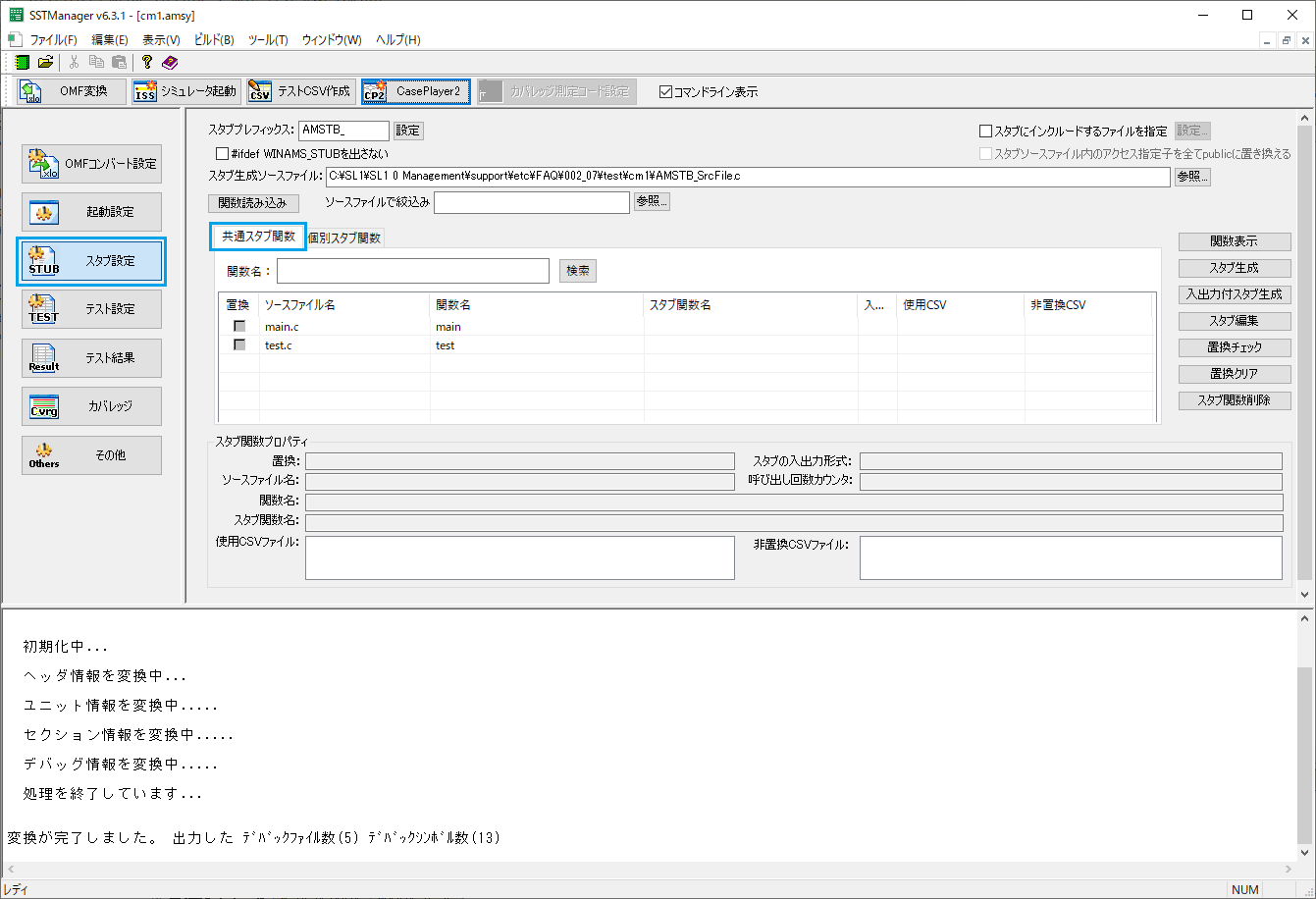The image size is (1316, 899).
Task: Toggle 置換 checkbox for main.c row
Action: point(238,327)
